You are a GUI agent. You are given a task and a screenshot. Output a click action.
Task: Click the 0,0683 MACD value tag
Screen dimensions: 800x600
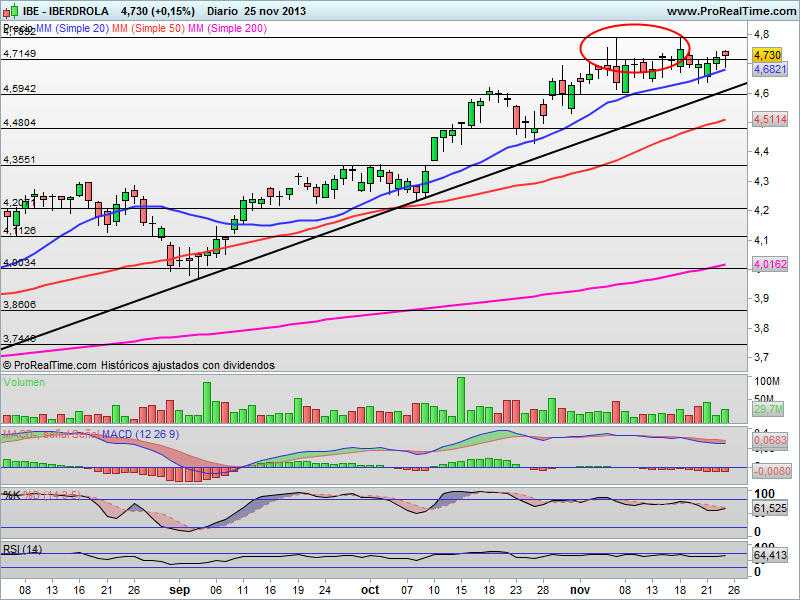[770, 440]
